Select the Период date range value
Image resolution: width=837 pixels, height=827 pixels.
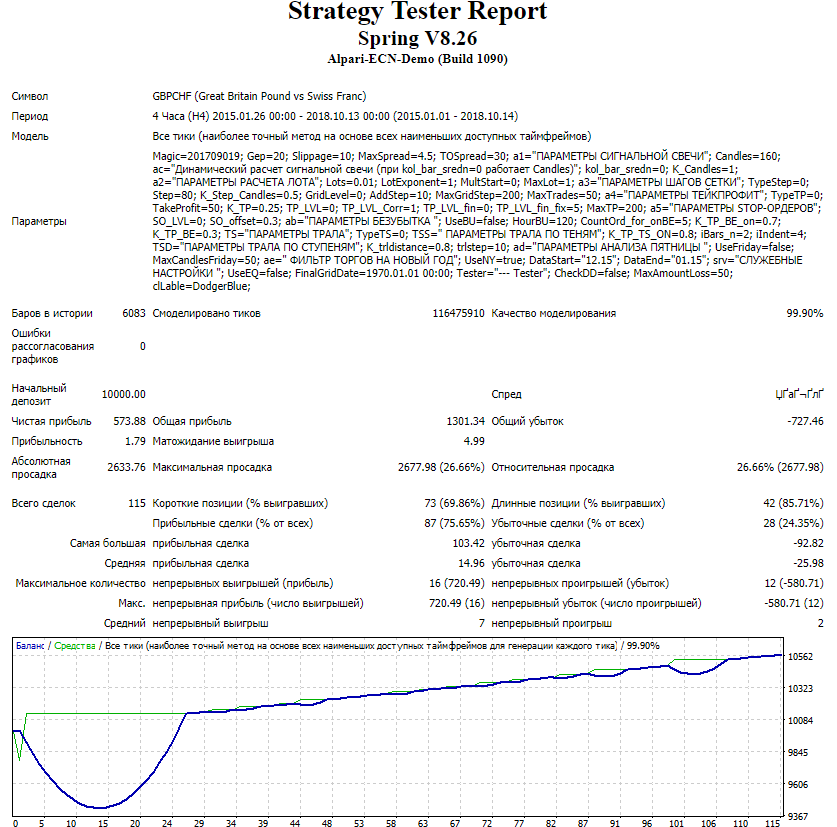(x=332, y=116)
